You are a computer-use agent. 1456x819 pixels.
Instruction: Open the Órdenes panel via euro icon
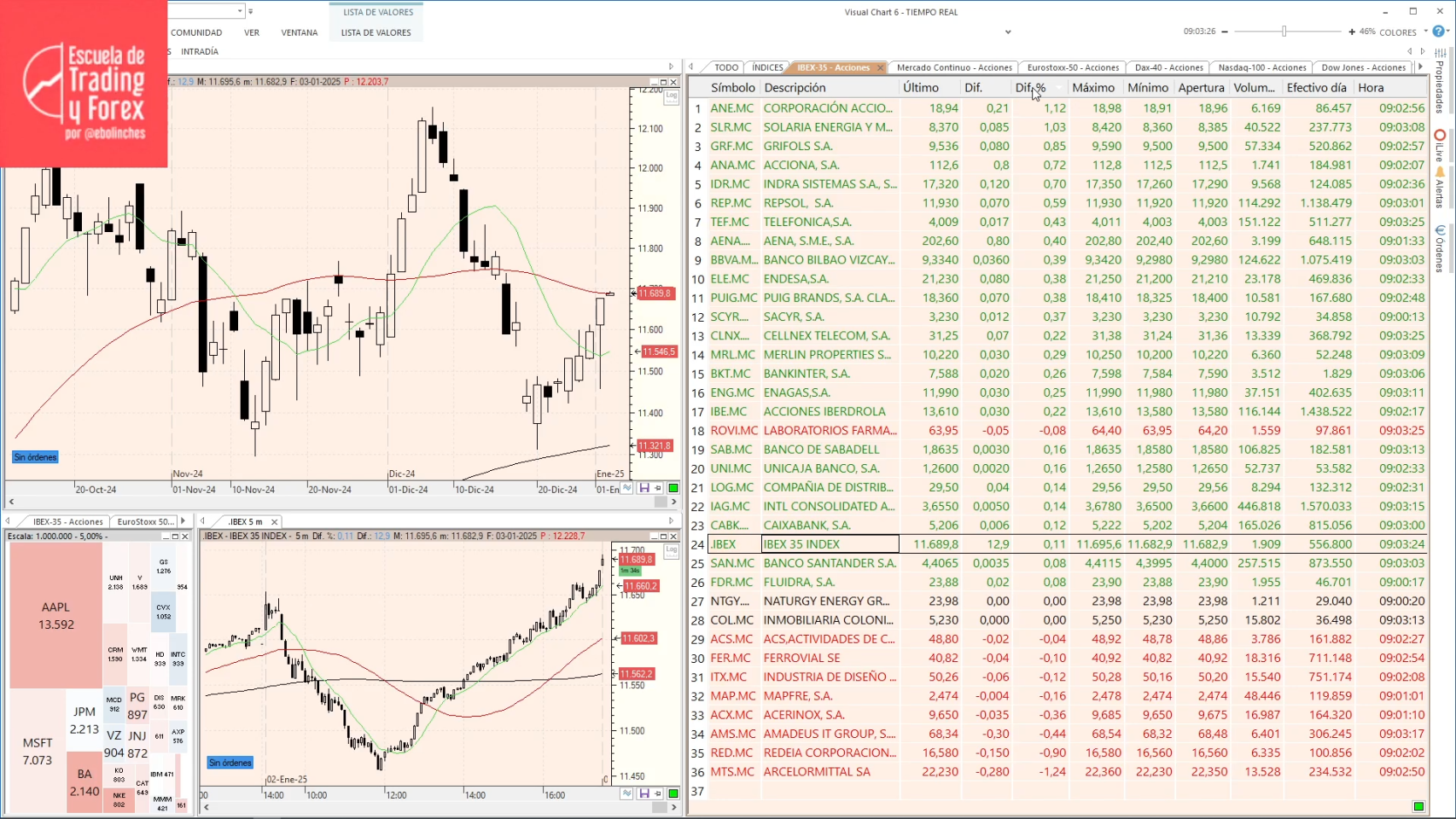point(1441,230)
